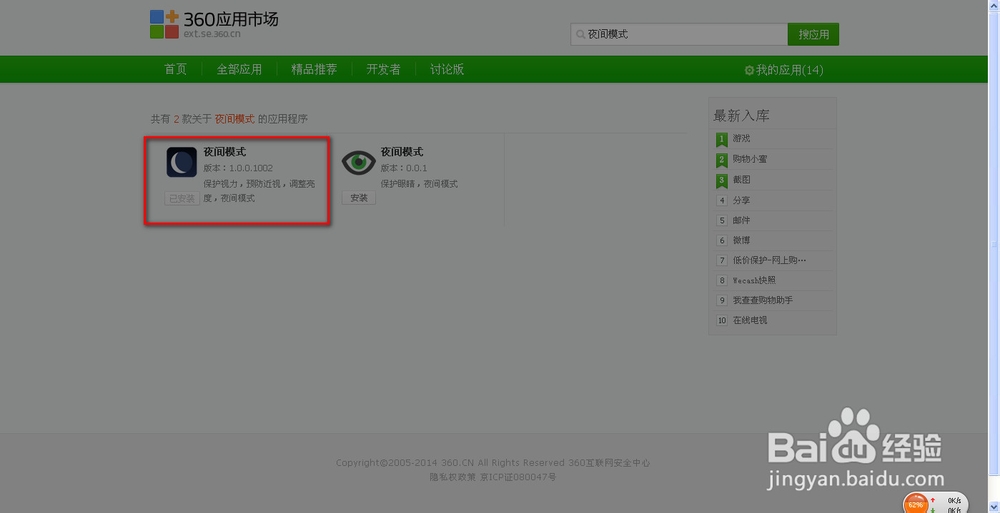
Task: Open the 讨论版 nav item
Action: pyautogui.click(x=447, y=70)
